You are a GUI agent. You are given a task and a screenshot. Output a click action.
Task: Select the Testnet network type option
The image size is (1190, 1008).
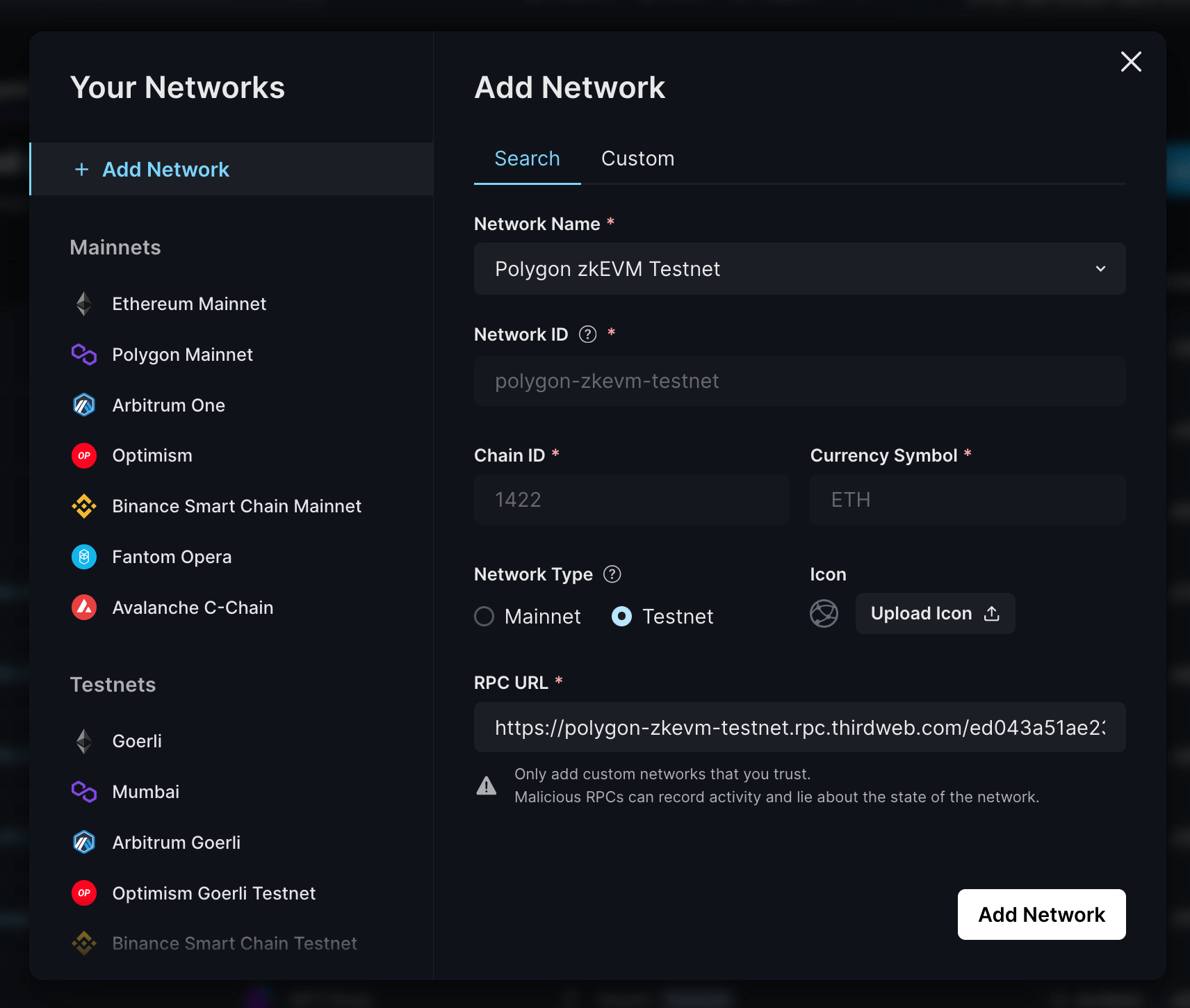click(x=621, y=616)
